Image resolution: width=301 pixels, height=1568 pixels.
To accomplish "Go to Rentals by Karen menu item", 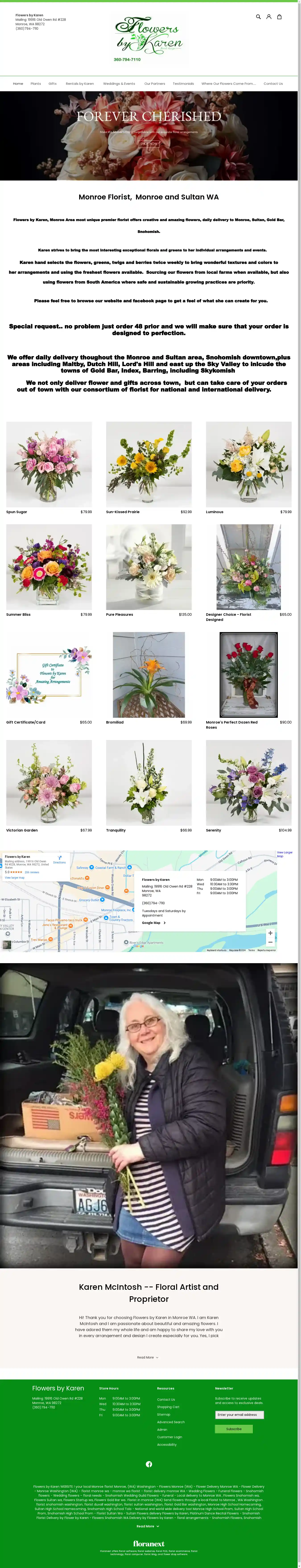I will [80, 84].
